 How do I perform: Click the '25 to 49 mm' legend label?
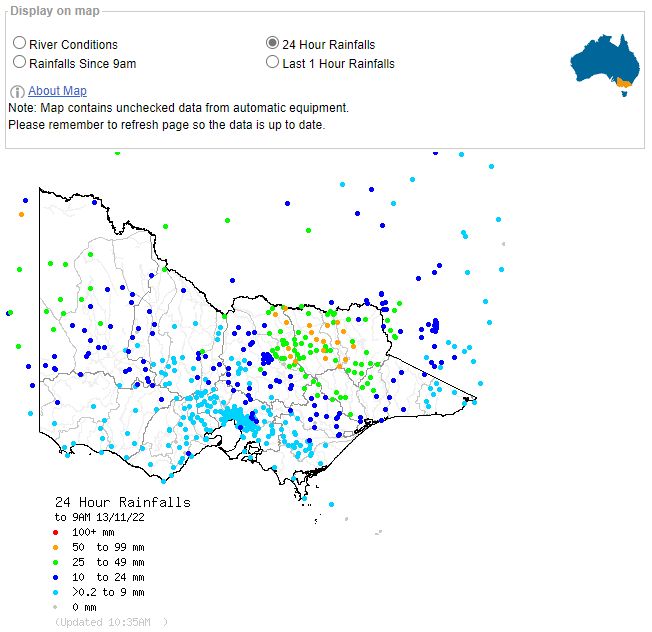click(x=108, y=562)
